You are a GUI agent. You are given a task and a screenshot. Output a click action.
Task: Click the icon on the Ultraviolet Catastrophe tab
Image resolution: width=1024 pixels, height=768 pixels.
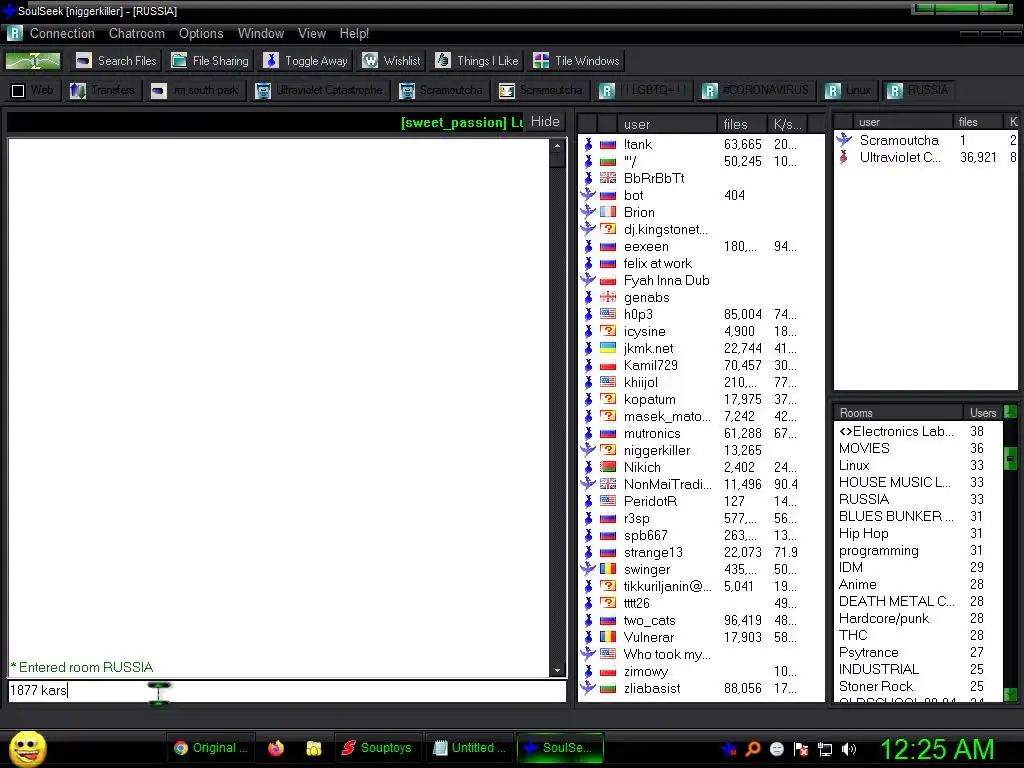click(263, 90)
